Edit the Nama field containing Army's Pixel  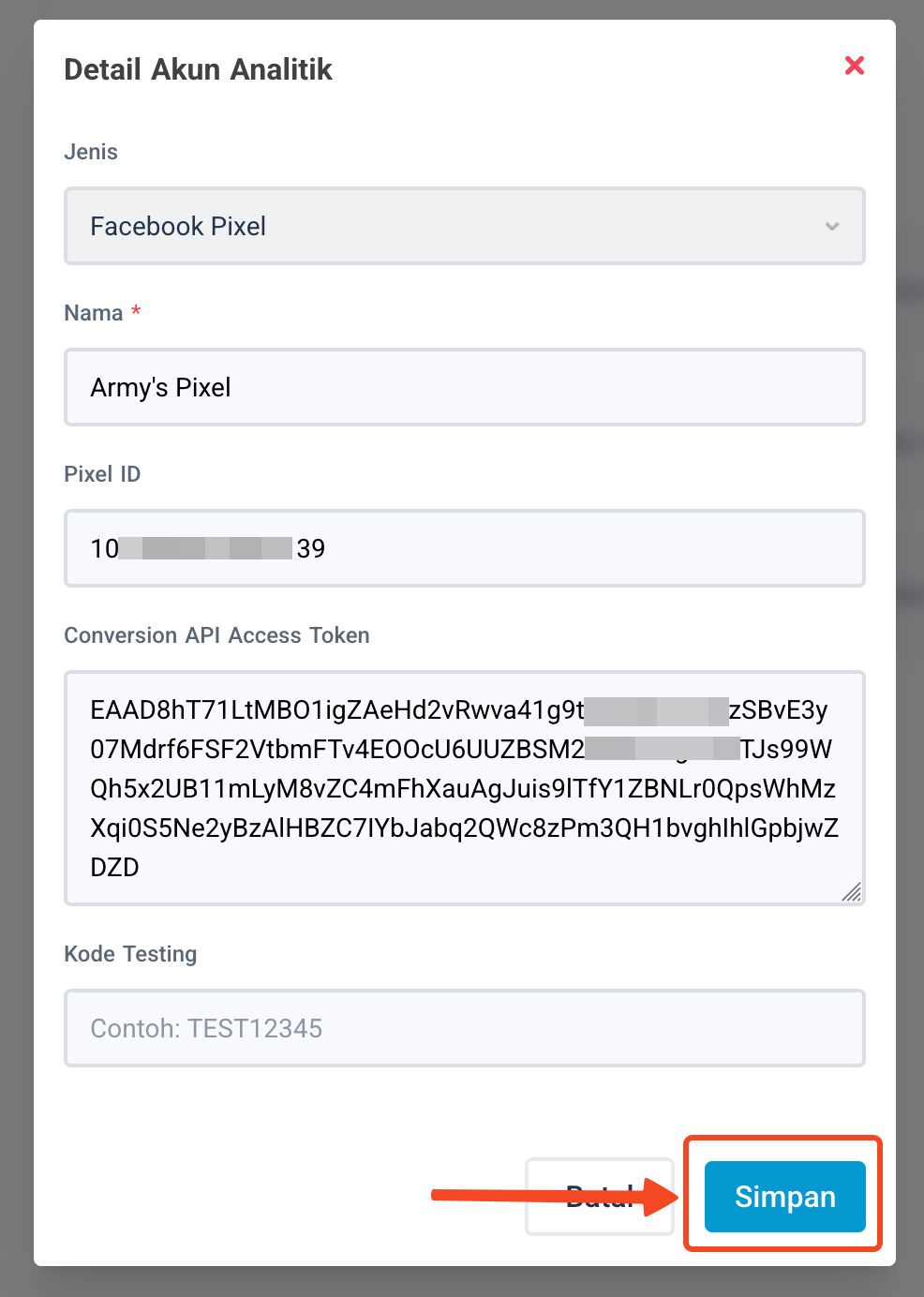[465, 387]
